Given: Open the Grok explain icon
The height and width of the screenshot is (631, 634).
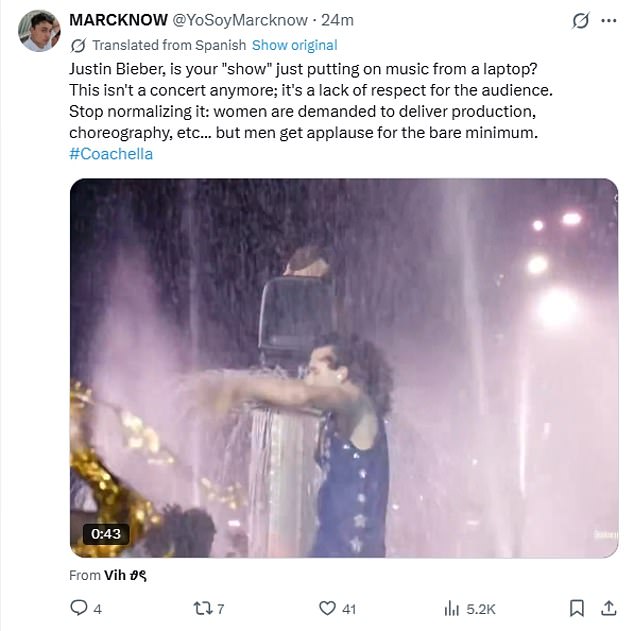Looking at the screenshot, I should pos(580,21).
